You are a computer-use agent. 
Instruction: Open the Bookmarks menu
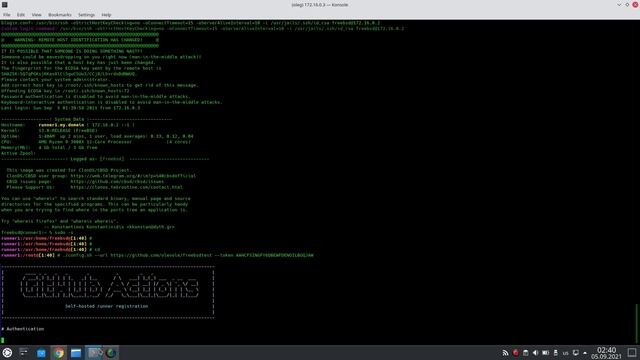pos(60,15)
